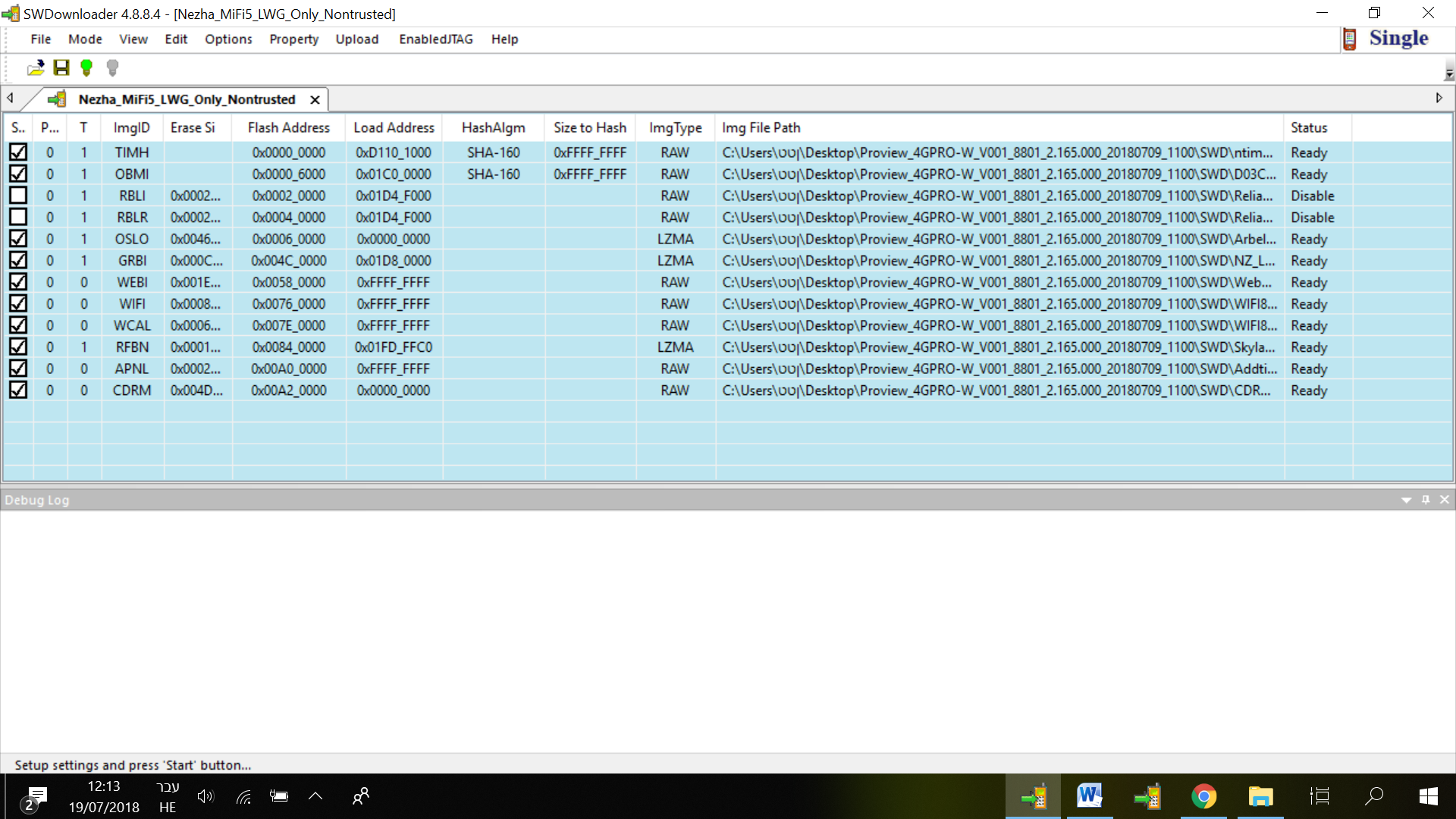This screenshot has height=819, width=1456.
Task: Click the Flash Address column header
Action: click(289, 128)
